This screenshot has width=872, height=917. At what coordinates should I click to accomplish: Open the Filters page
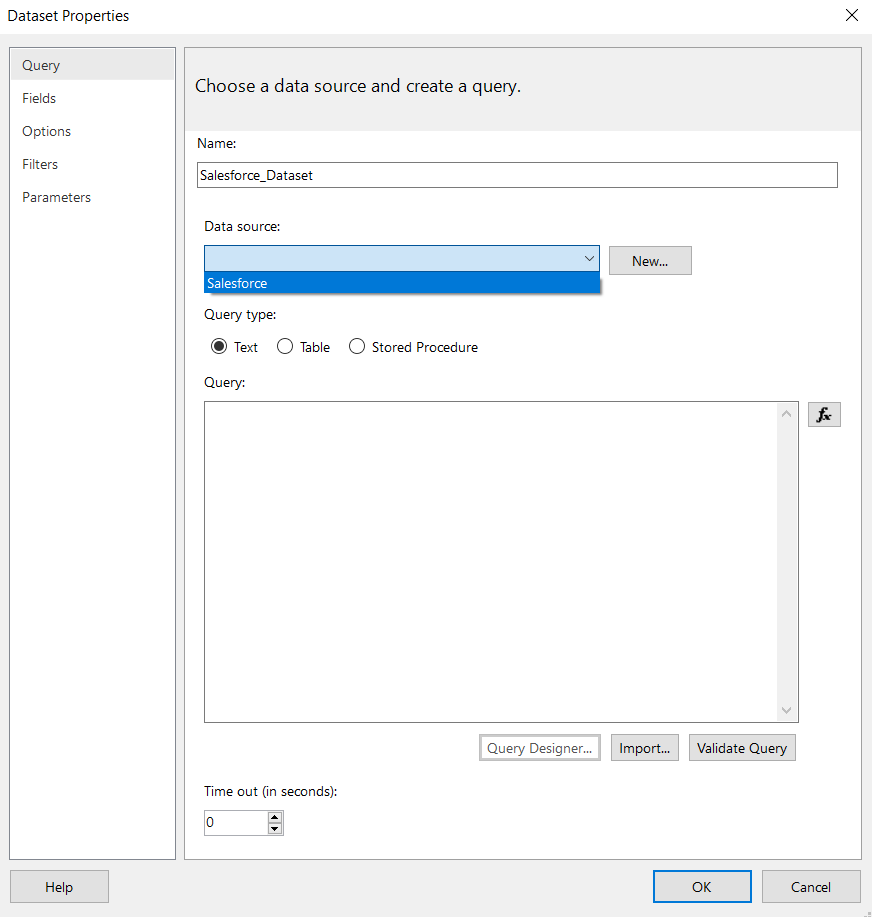(x=41, y=164)
